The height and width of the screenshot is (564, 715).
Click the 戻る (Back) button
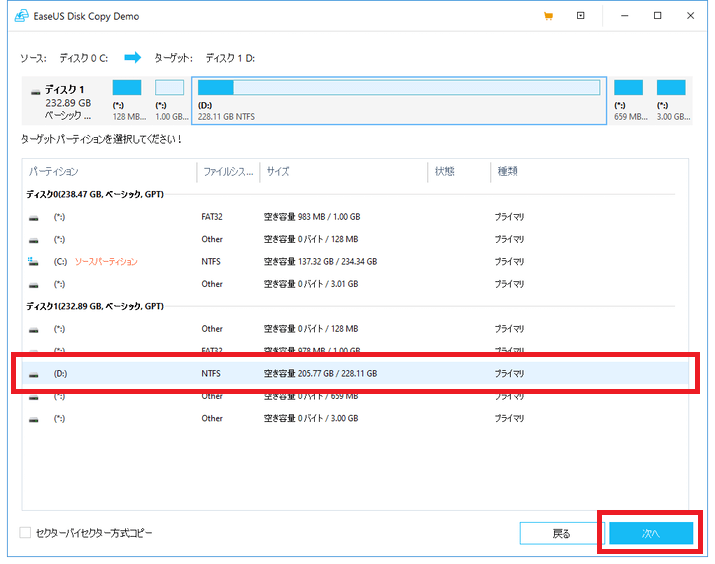click(x=562, y=533)
